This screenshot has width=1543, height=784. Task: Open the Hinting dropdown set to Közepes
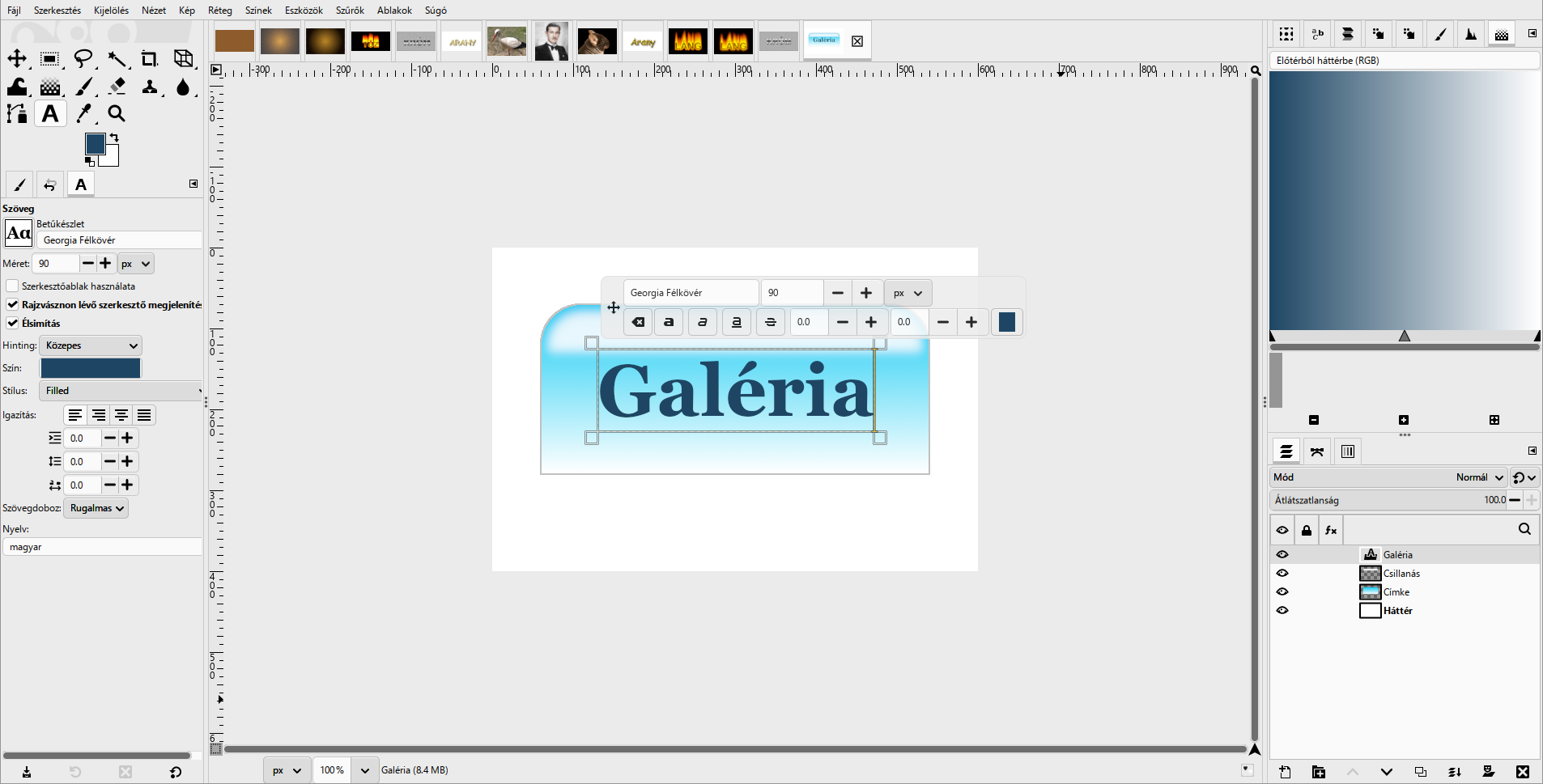click(x=91, y=345)
